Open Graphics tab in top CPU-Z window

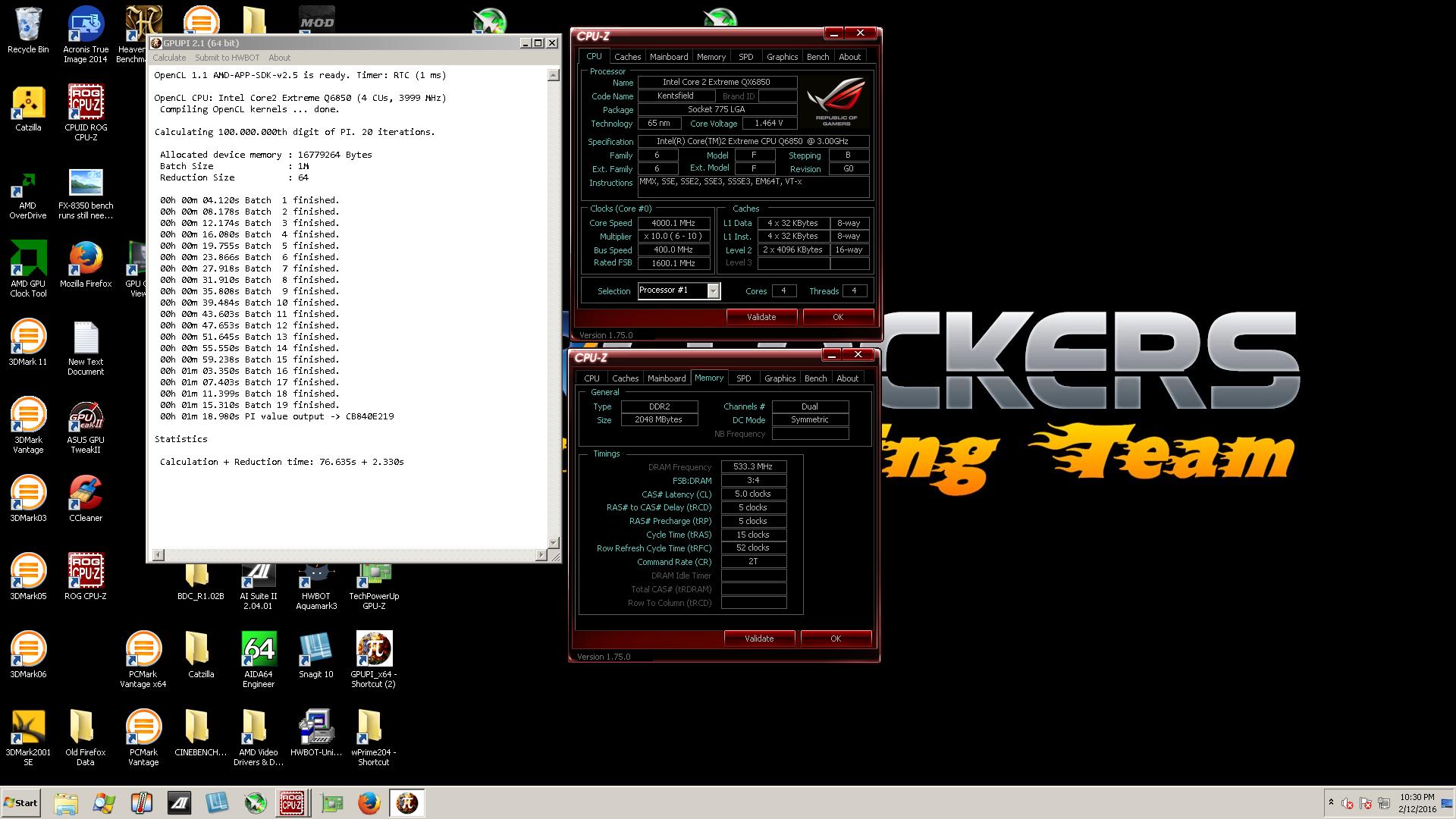point(782,57)
